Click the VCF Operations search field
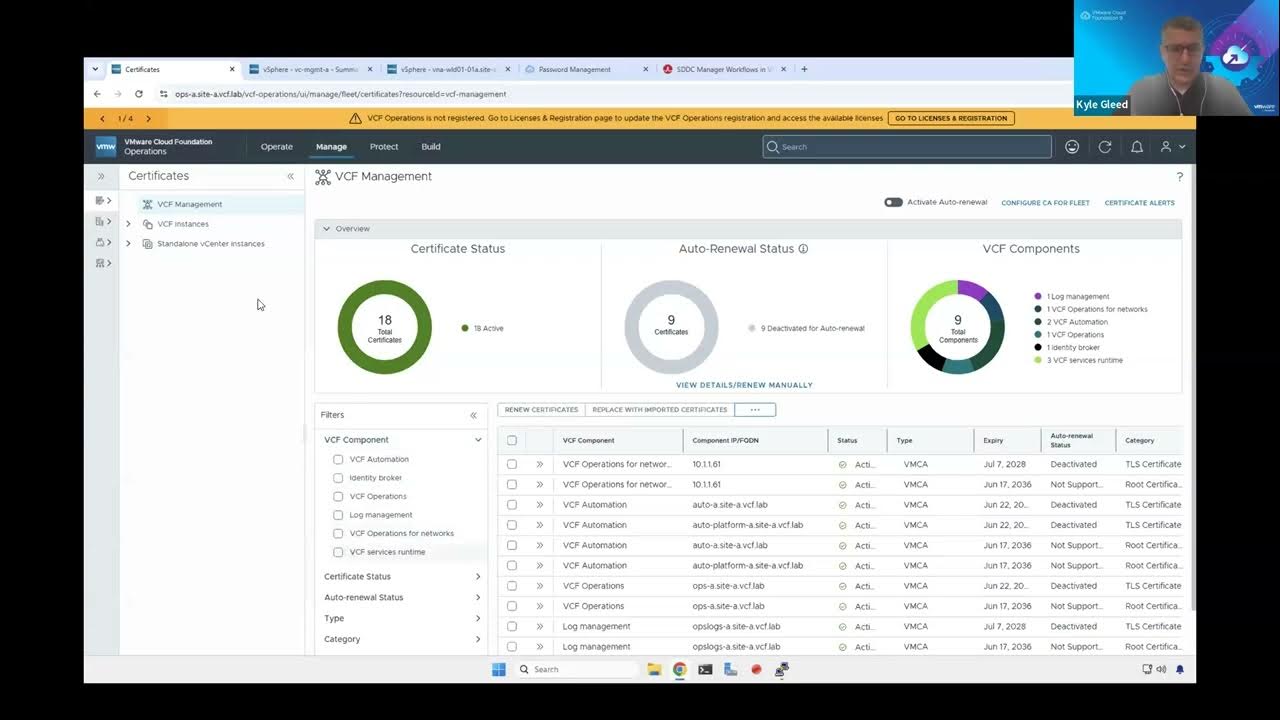 907,147
